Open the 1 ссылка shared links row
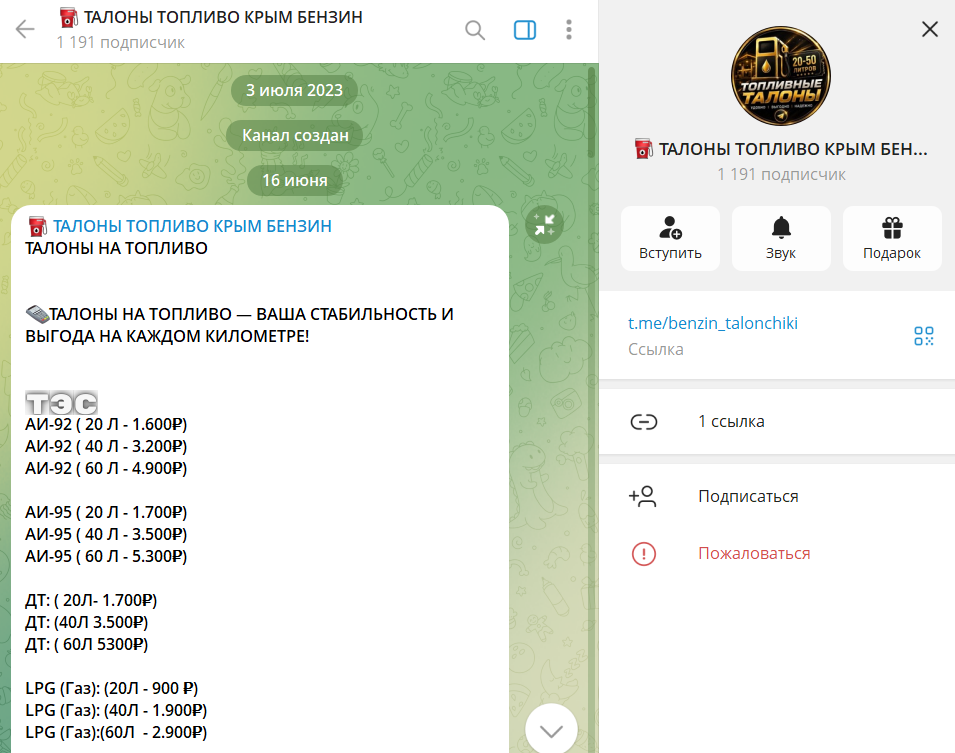955x753 pixels. (777, 422)
